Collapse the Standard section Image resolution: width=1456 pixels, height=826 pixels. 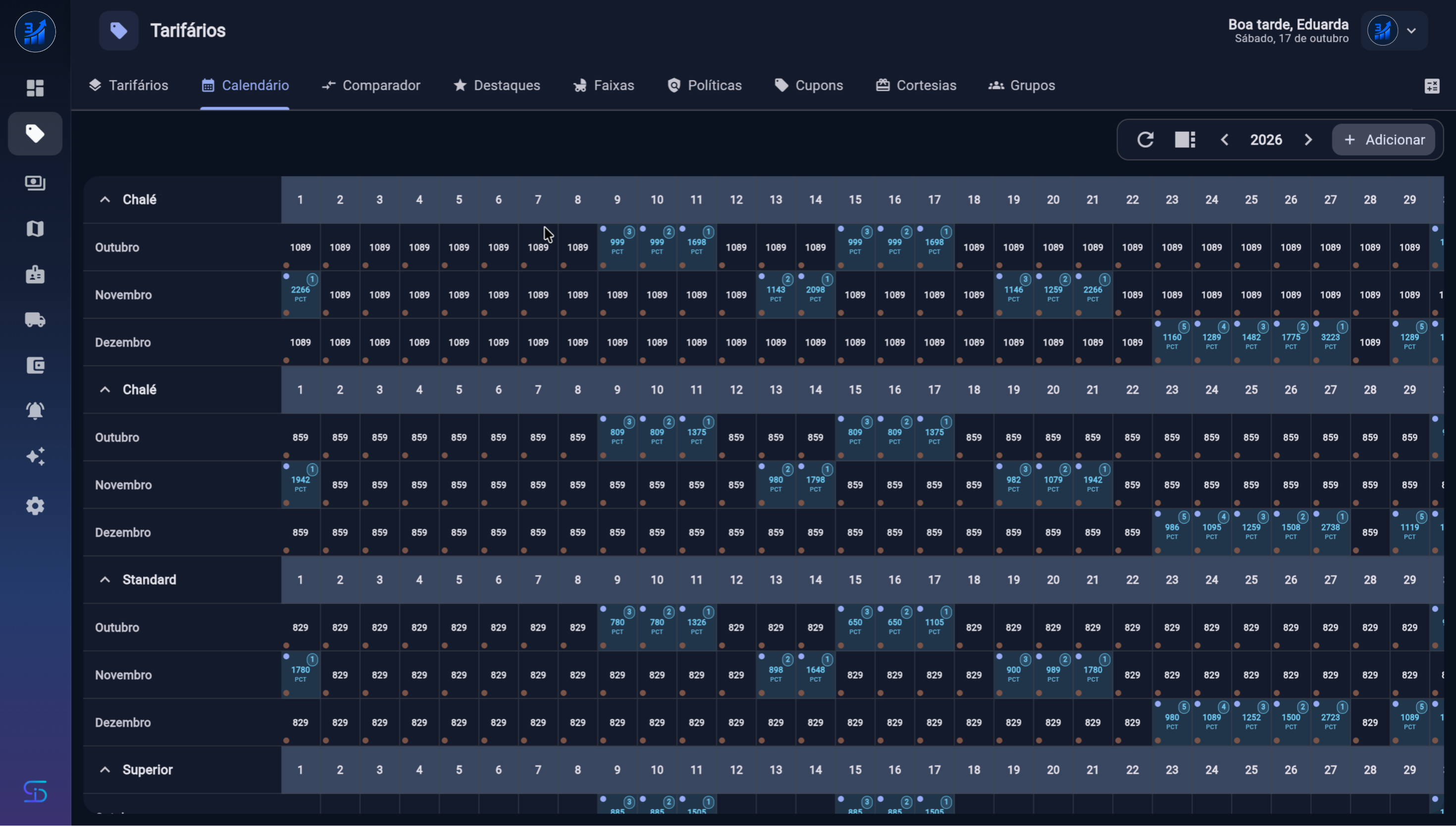(105, 580)
